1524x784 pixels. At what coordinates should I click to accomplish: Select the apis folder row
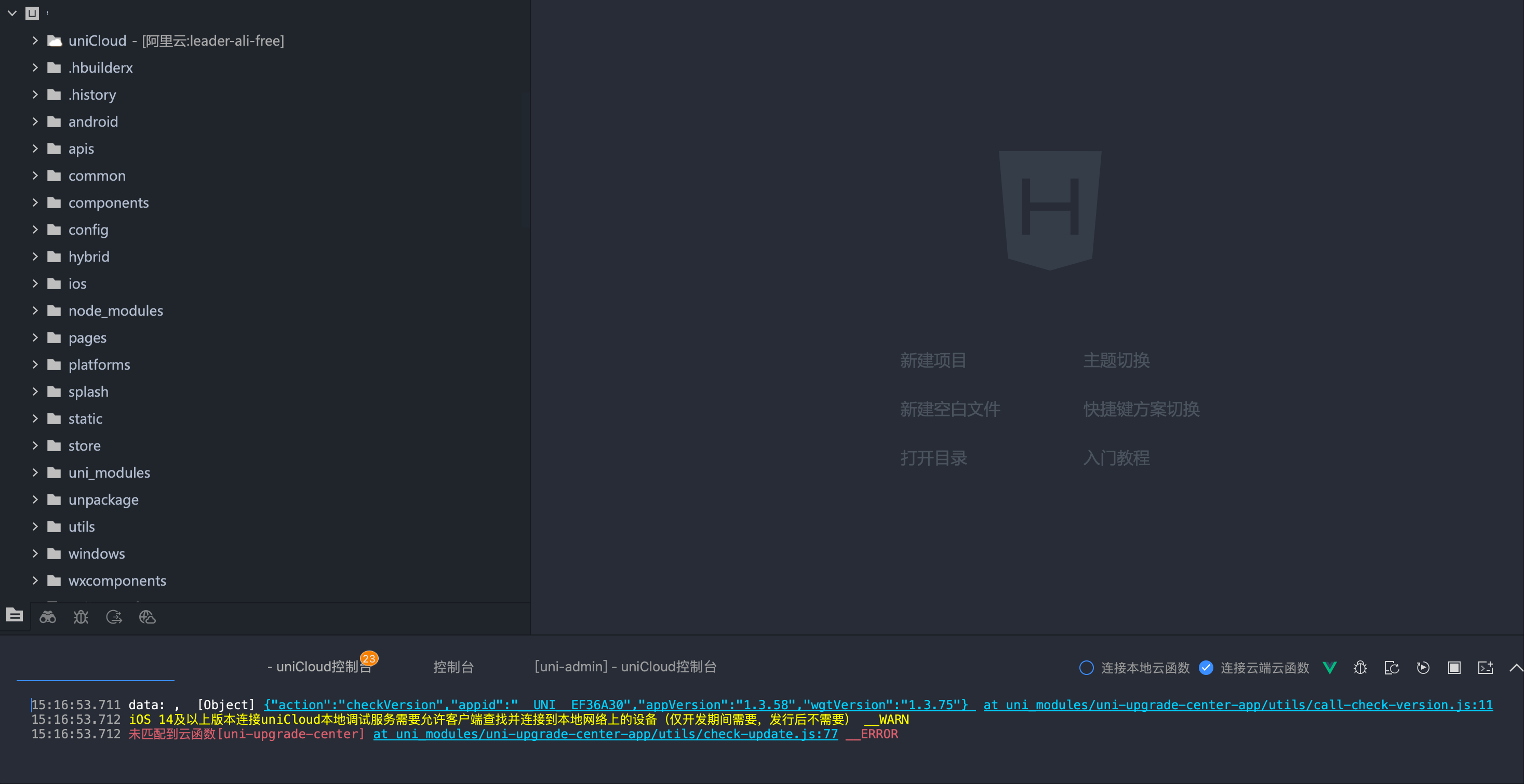[265, 149]
